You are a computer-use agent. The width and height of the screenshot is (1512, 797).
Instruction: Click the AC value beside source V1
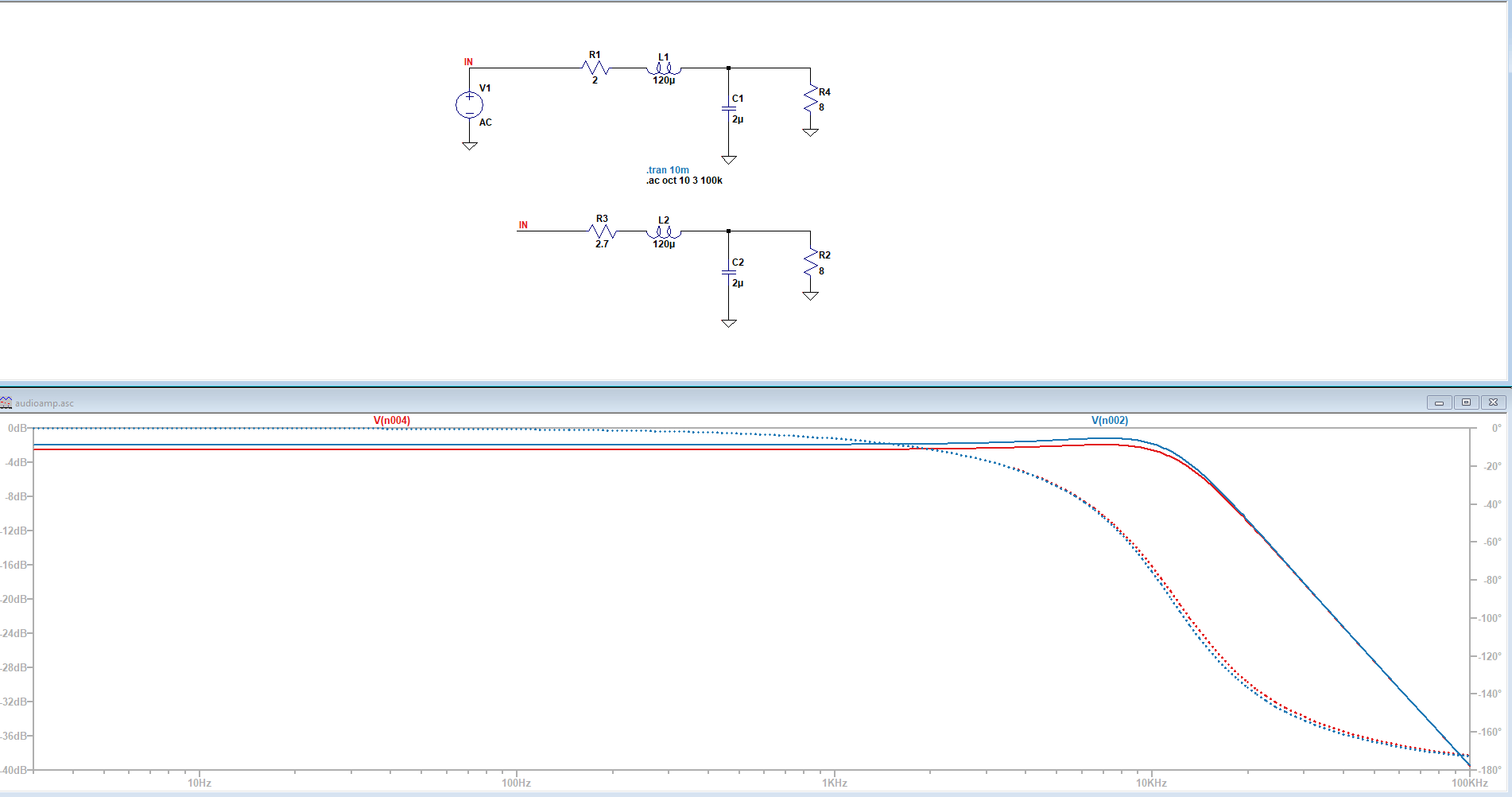coord(486,122)
